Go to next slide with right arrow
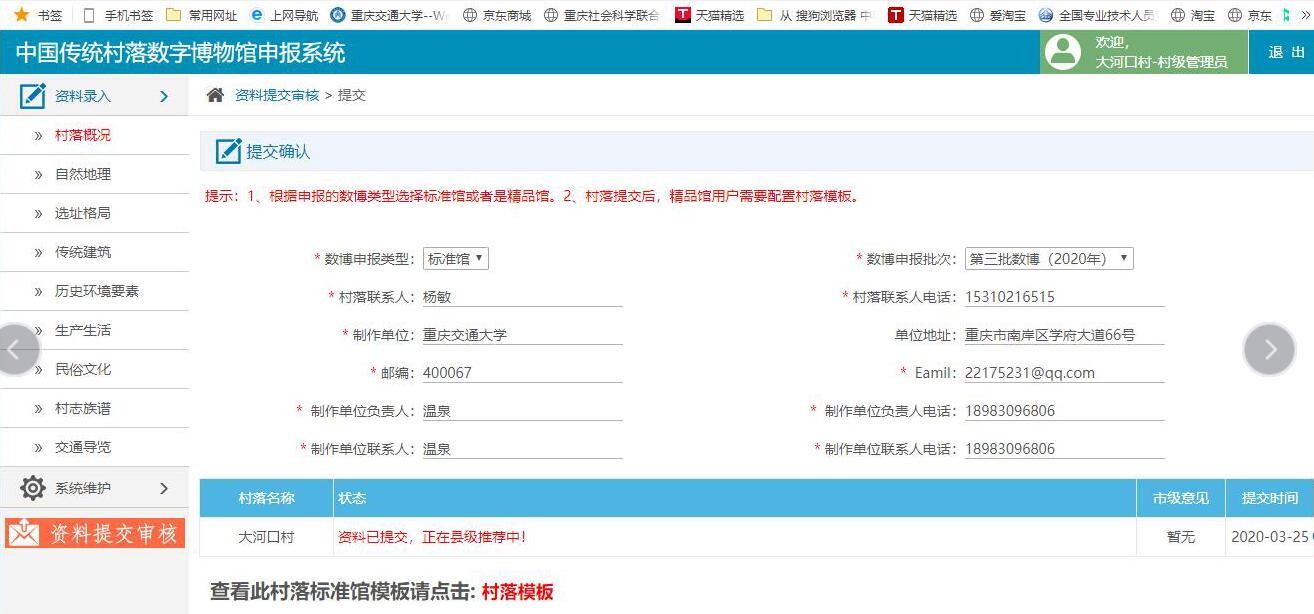Screen dimensions: 1314x614 [x=1269, y=349]
